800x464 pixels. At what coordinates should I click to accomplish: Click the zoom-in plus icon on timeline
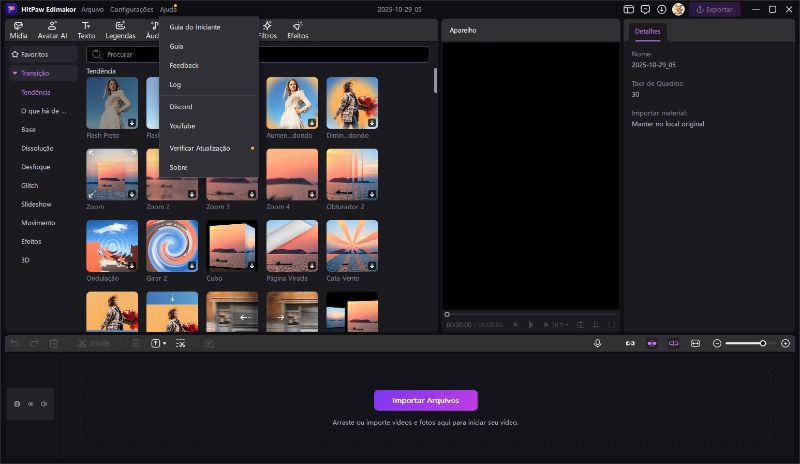pos(785,343)
